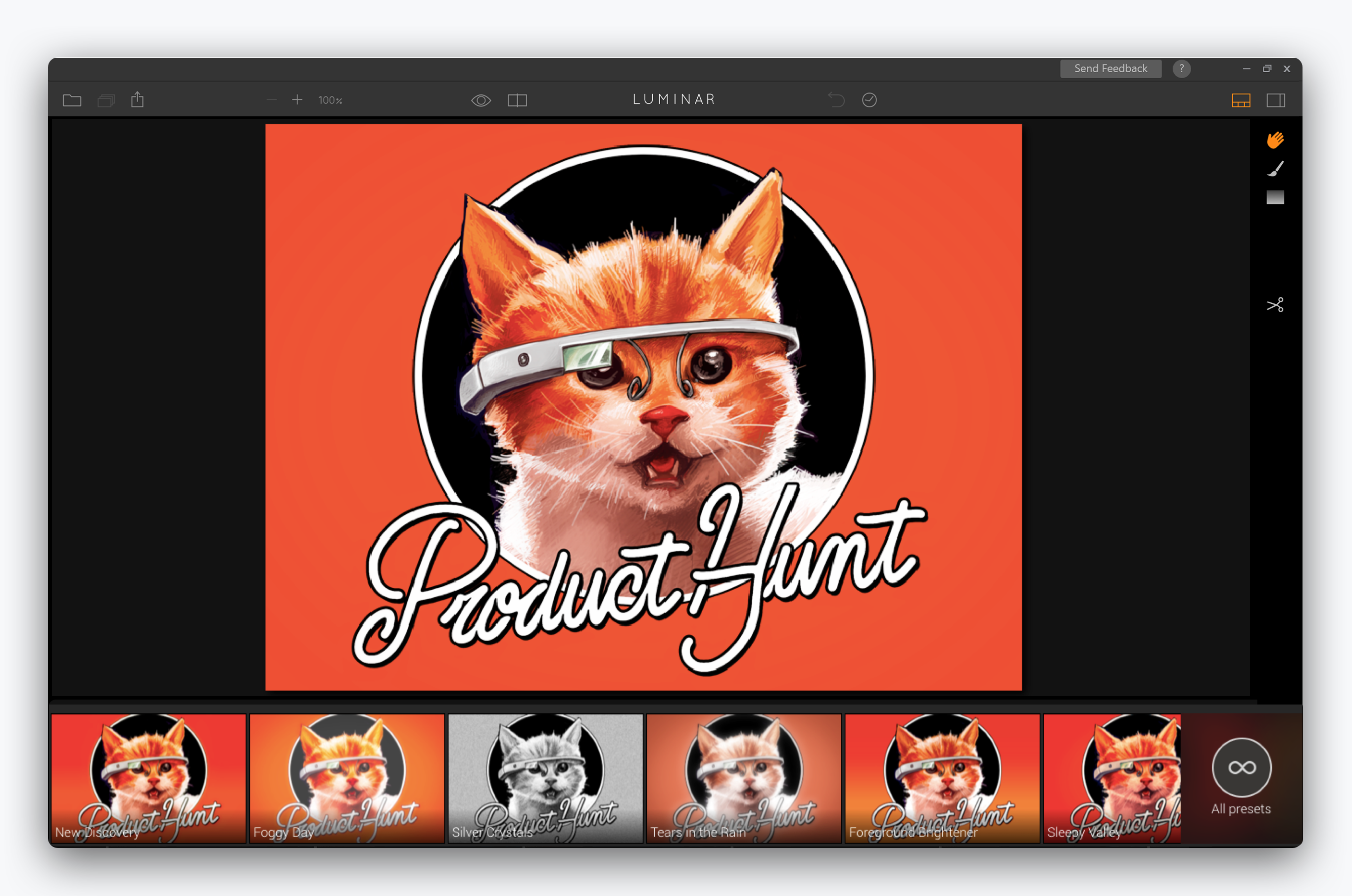Open All presets with infinity button

click(x=1241, y=767)
